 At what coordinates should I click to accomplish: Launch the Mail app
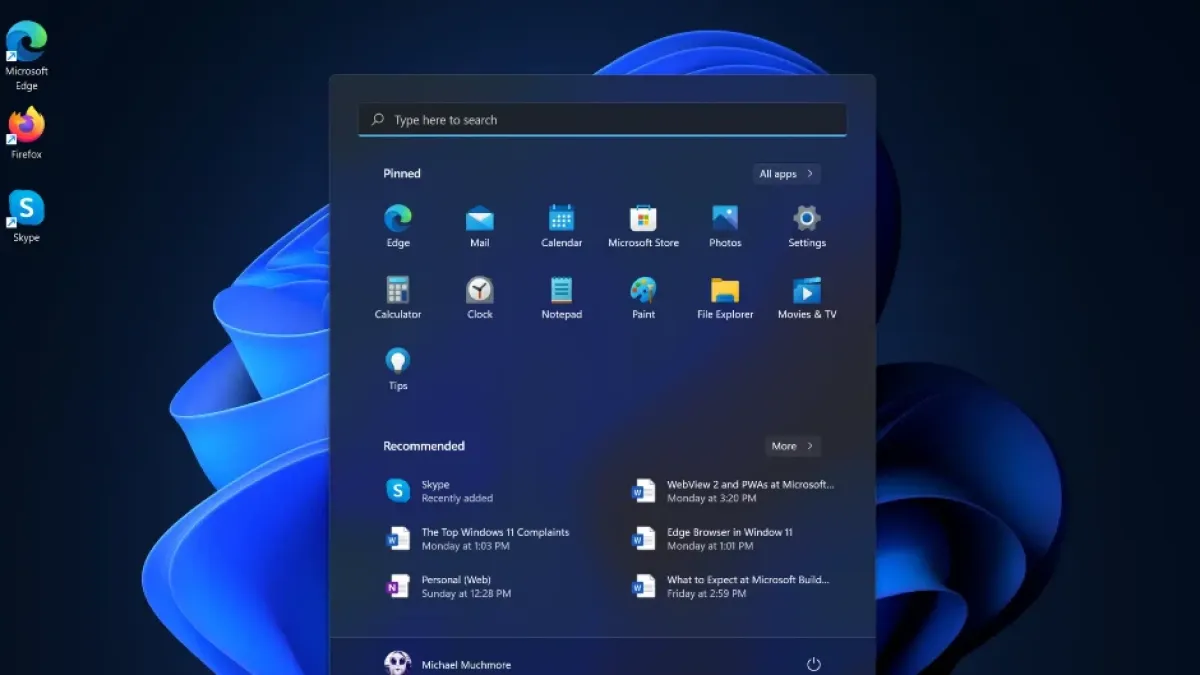click(x=480, y=226)
